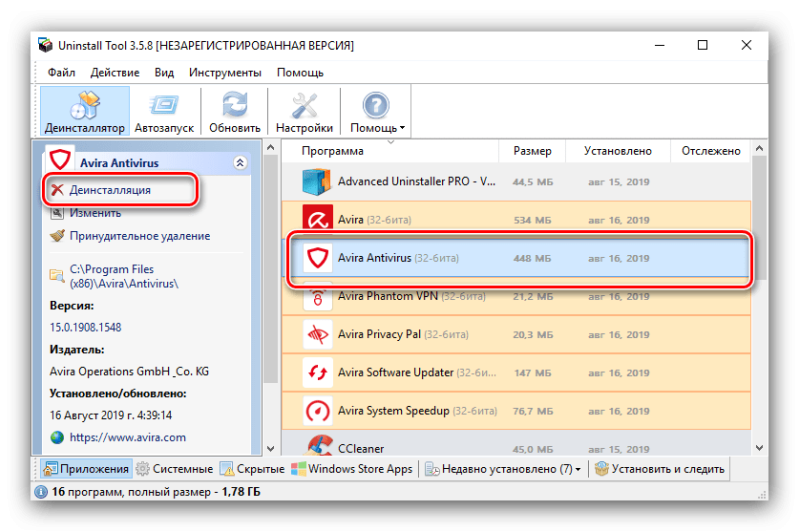Open Настройки from the toolbar

coord(304,112)
